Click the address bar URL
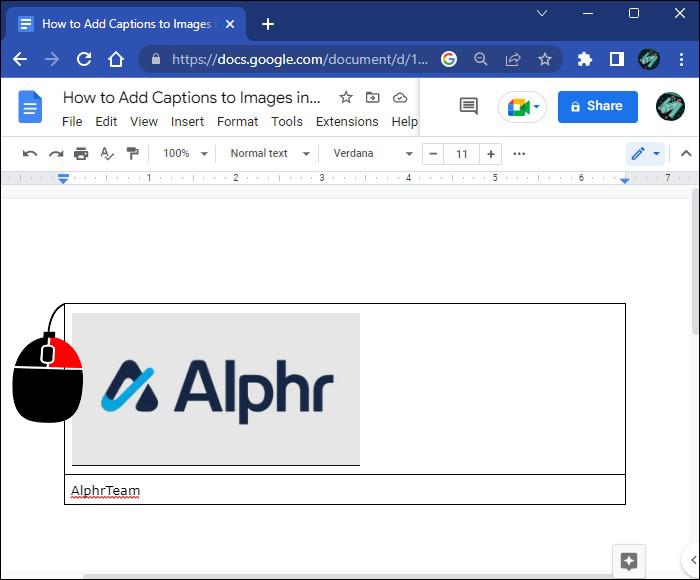The width and height of the screenshot is (700, 580). pos(300,59)
